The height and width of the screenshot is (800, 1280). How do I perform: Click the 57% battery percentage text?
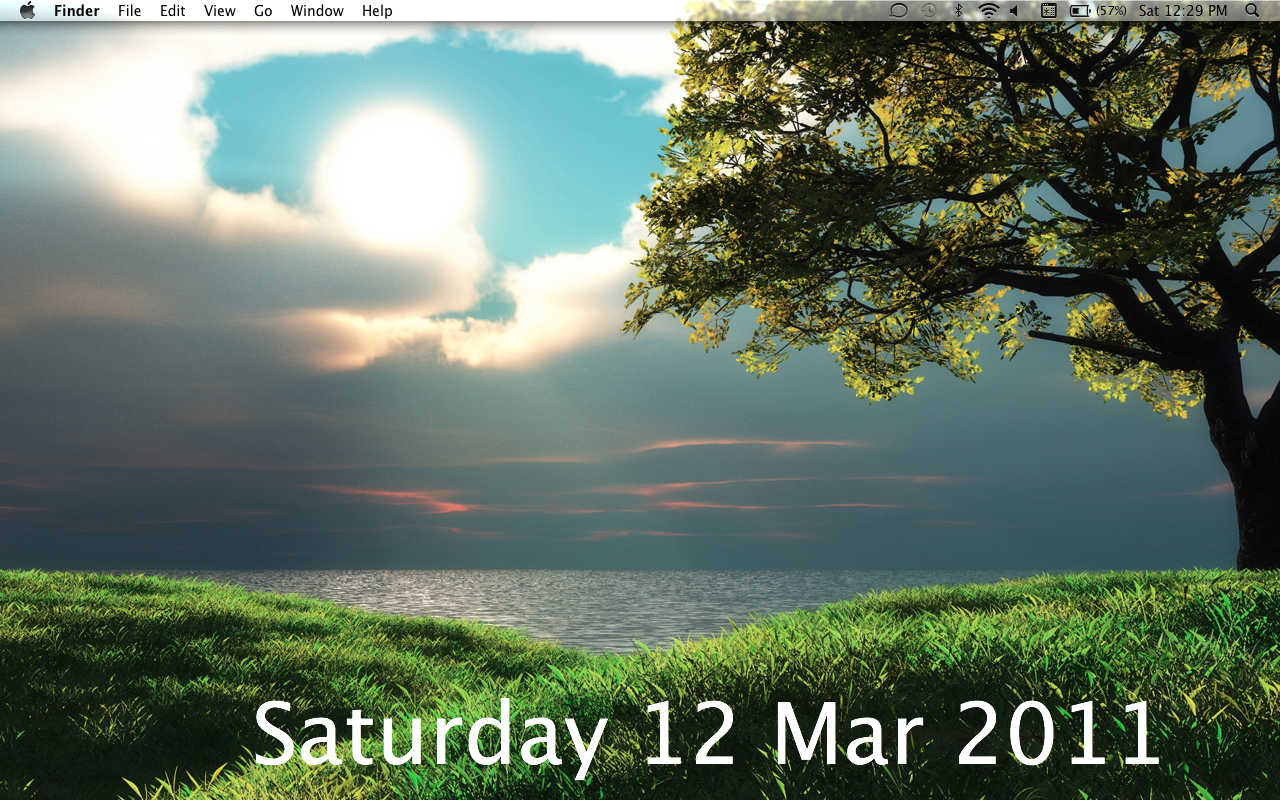pyautogui.click(x=1111, y=10)
